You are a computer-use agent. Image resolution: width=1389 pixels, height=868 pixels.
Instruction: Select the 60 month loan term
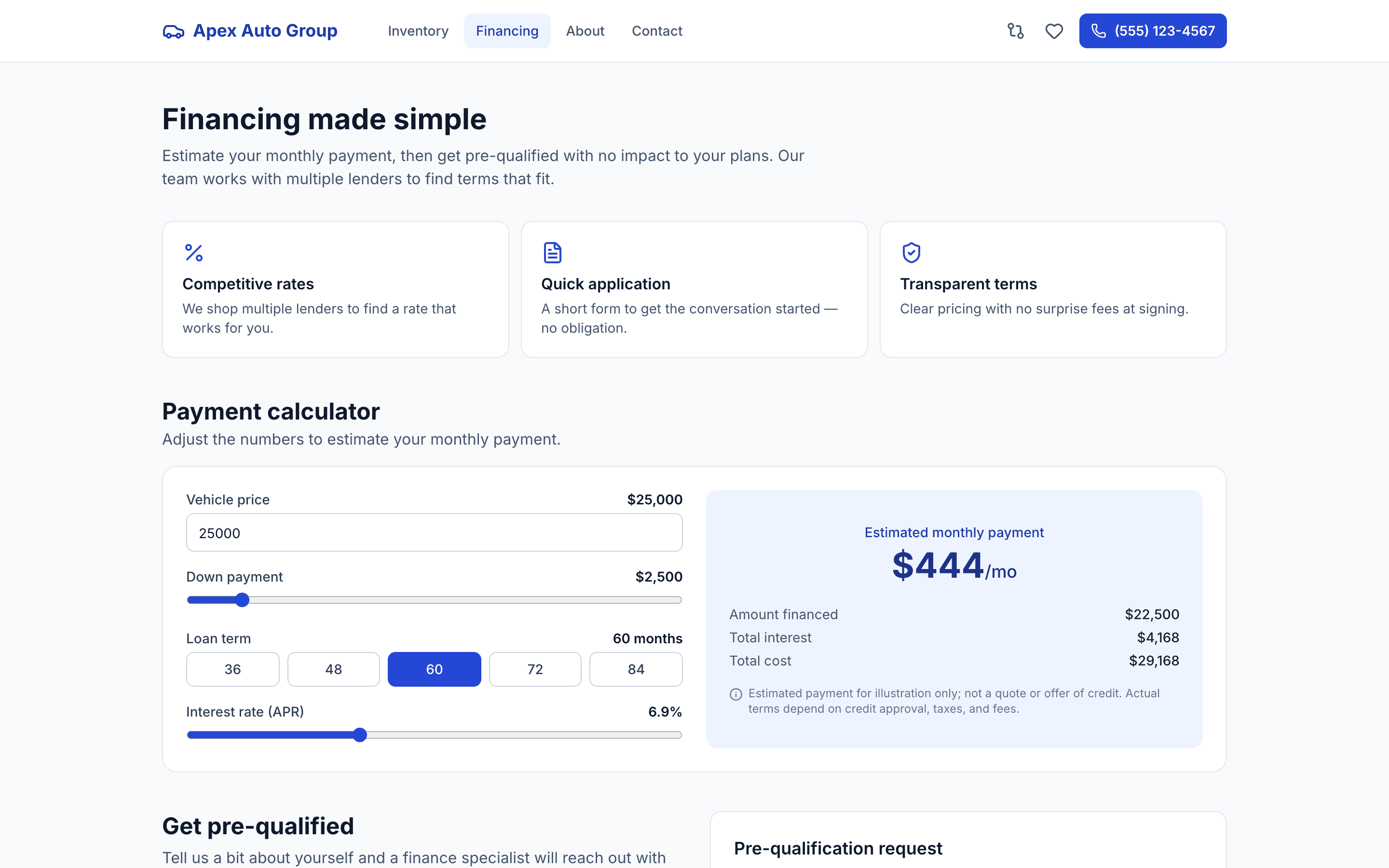point(435,669)
